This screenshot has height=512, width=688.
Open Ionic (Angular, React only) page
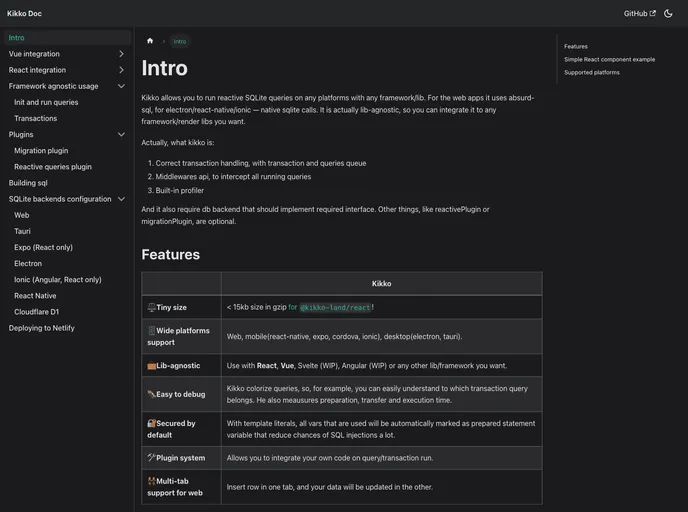[58, 280]
